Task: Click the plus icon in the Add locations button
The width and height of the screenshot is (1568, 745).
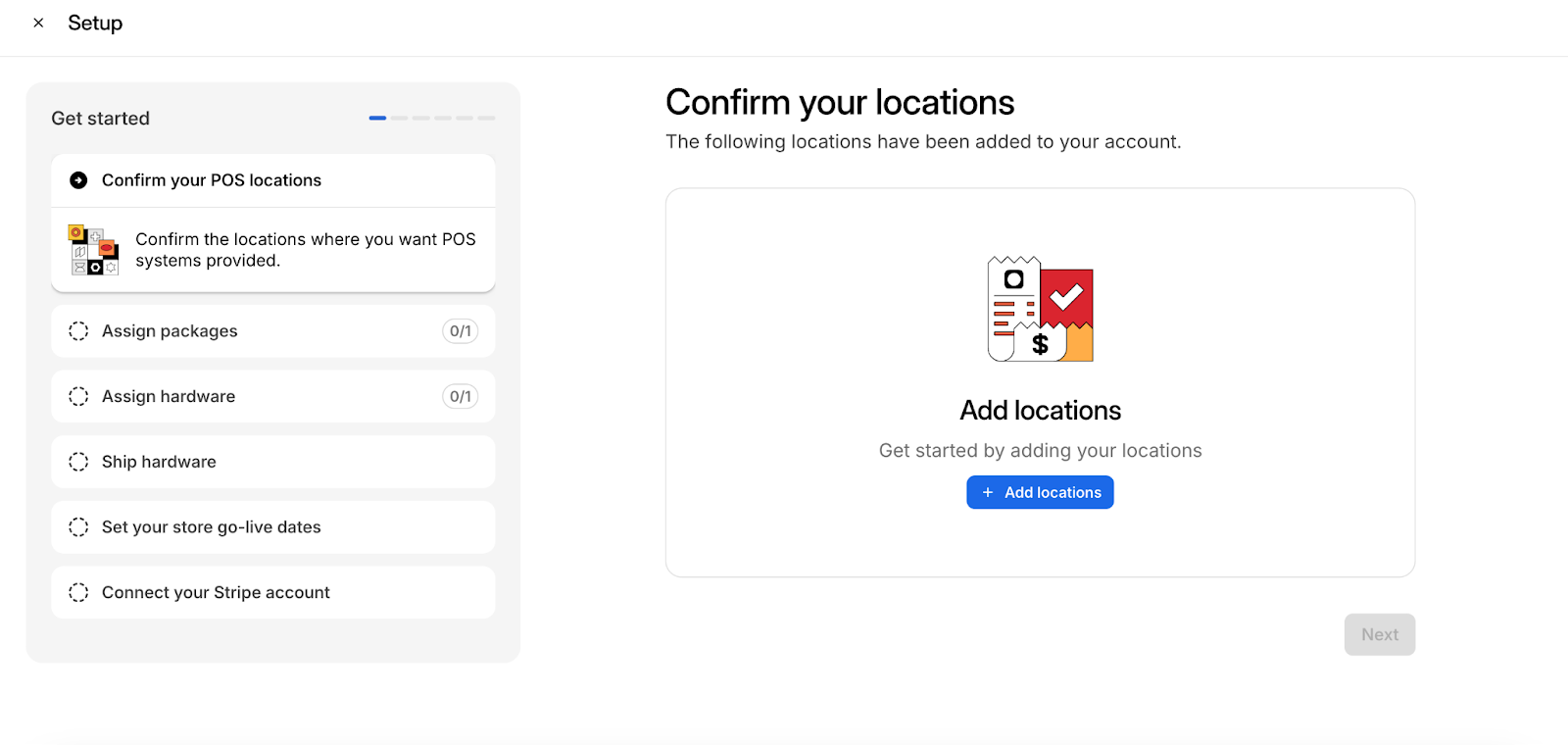Action: (988, 492)
